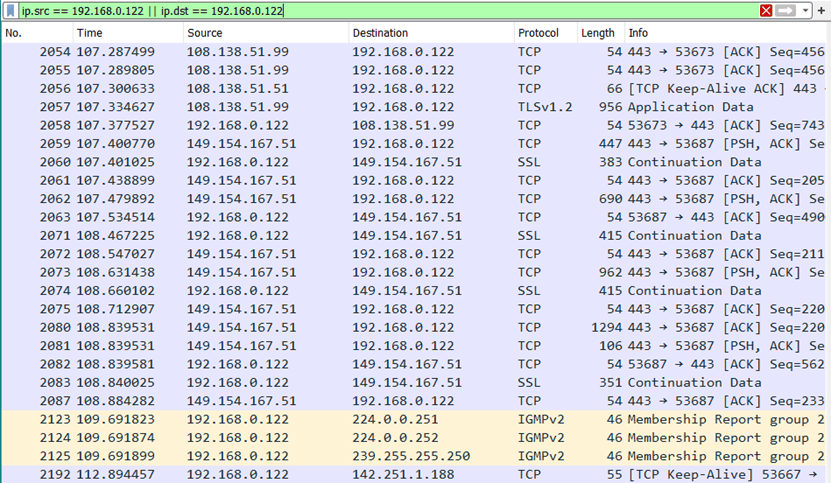Select packet 2072 at time 108.547027
831x483 pixels.
416,254
